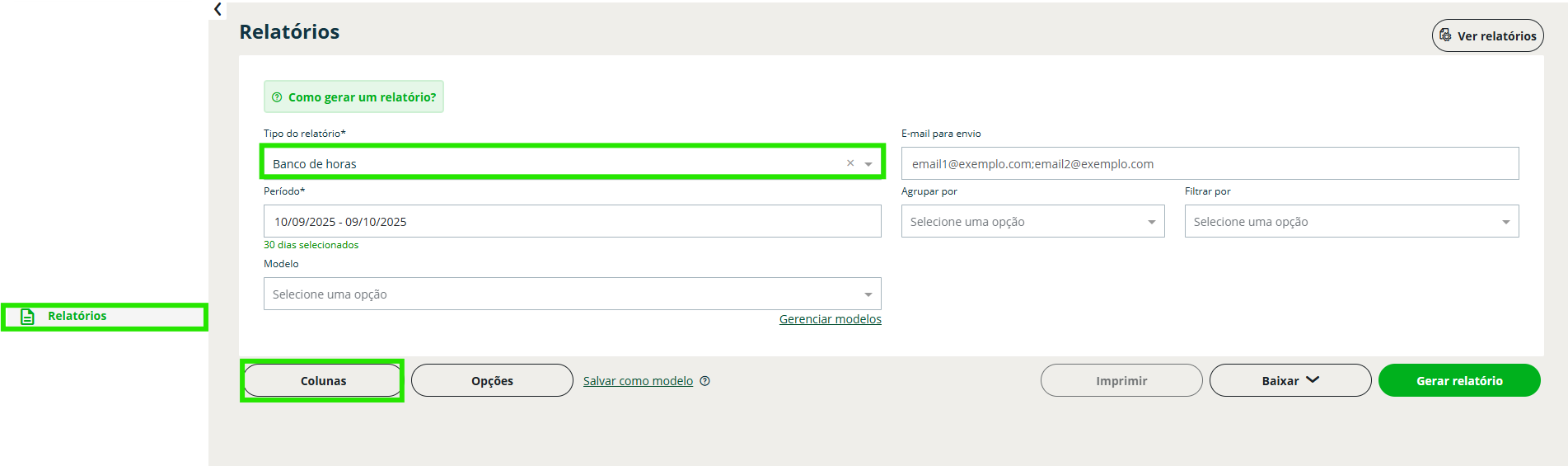Focus the E-mail para envio field
The image size is (1568, 466).
click(x=1210, y=164)
